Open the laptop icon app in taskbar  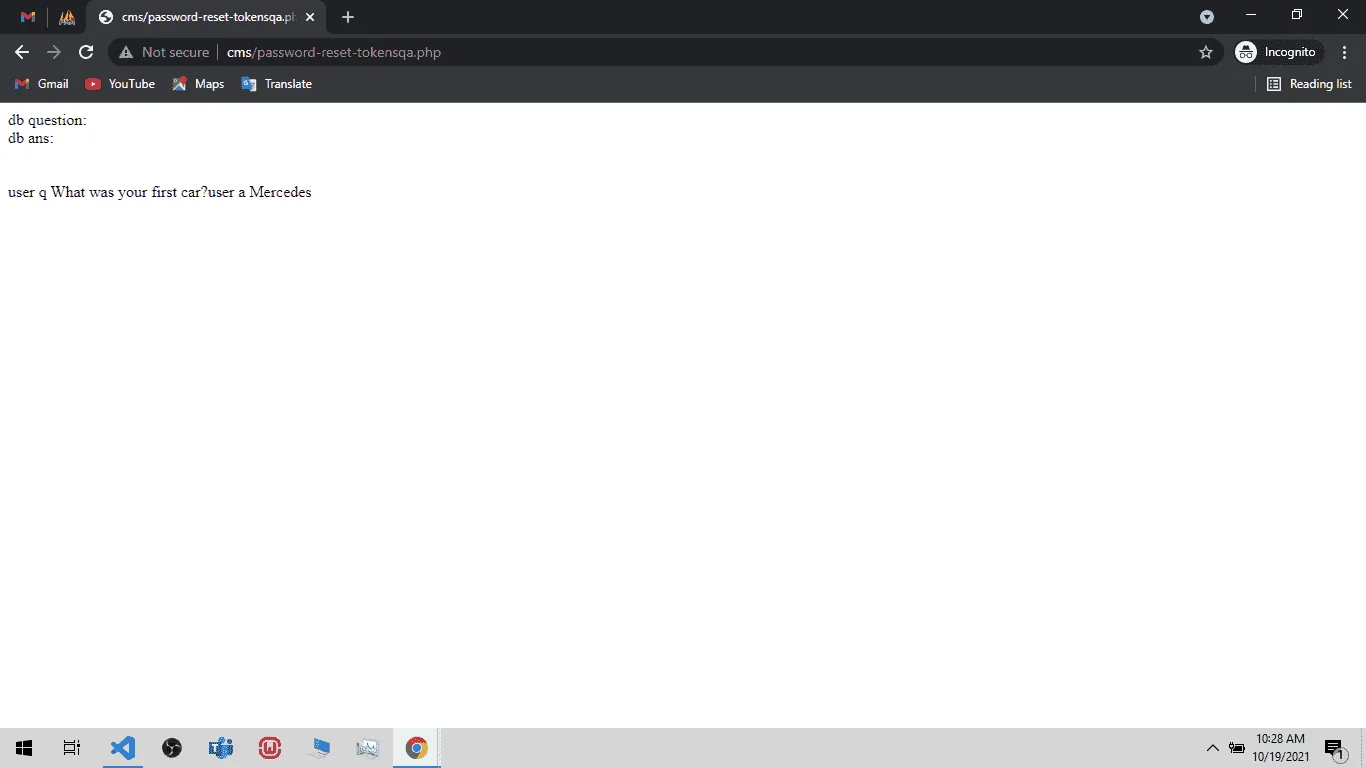pos(319,748)
